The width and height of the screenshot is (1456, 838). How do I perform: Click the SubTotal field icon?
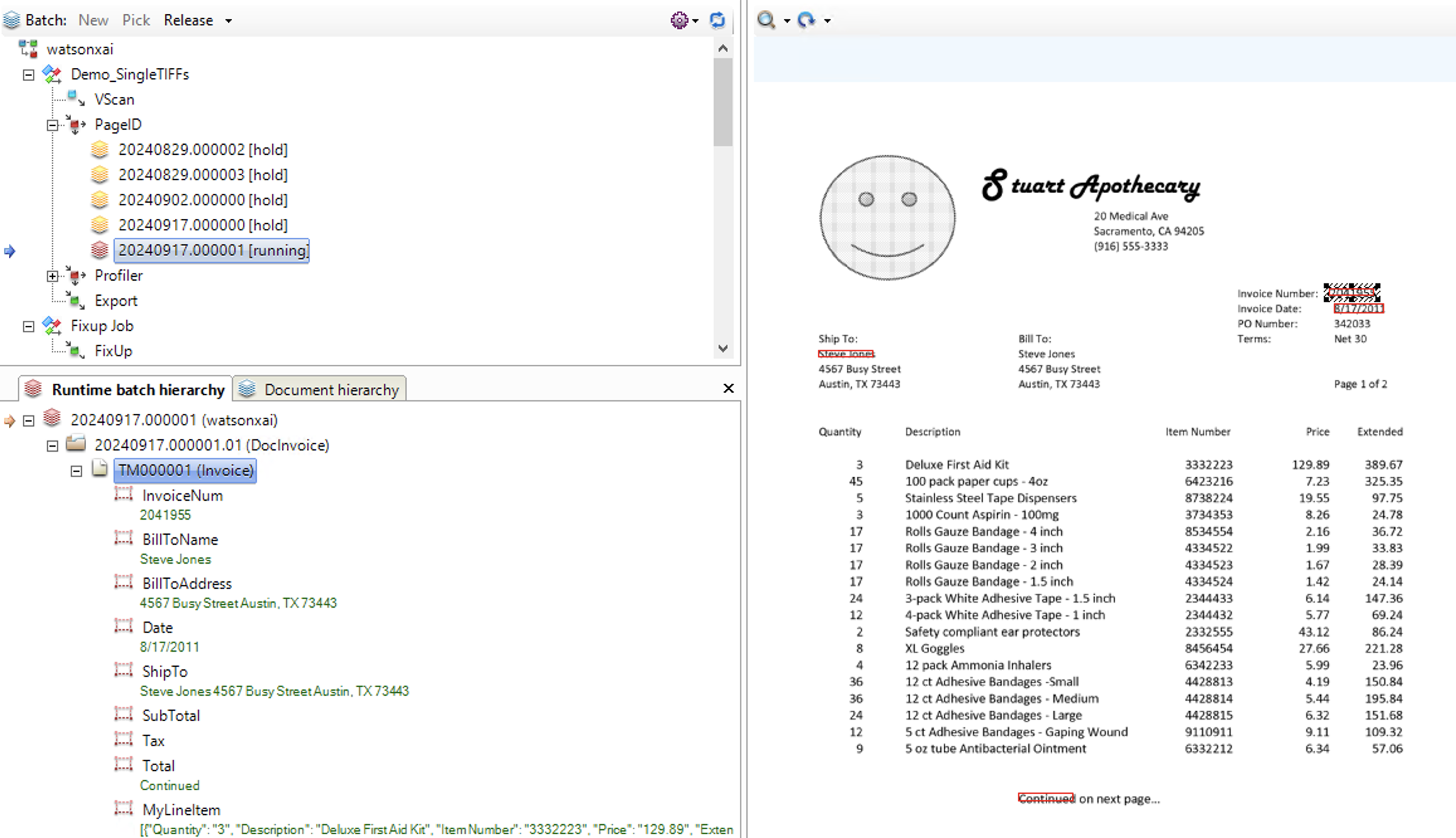click(123, 715)
